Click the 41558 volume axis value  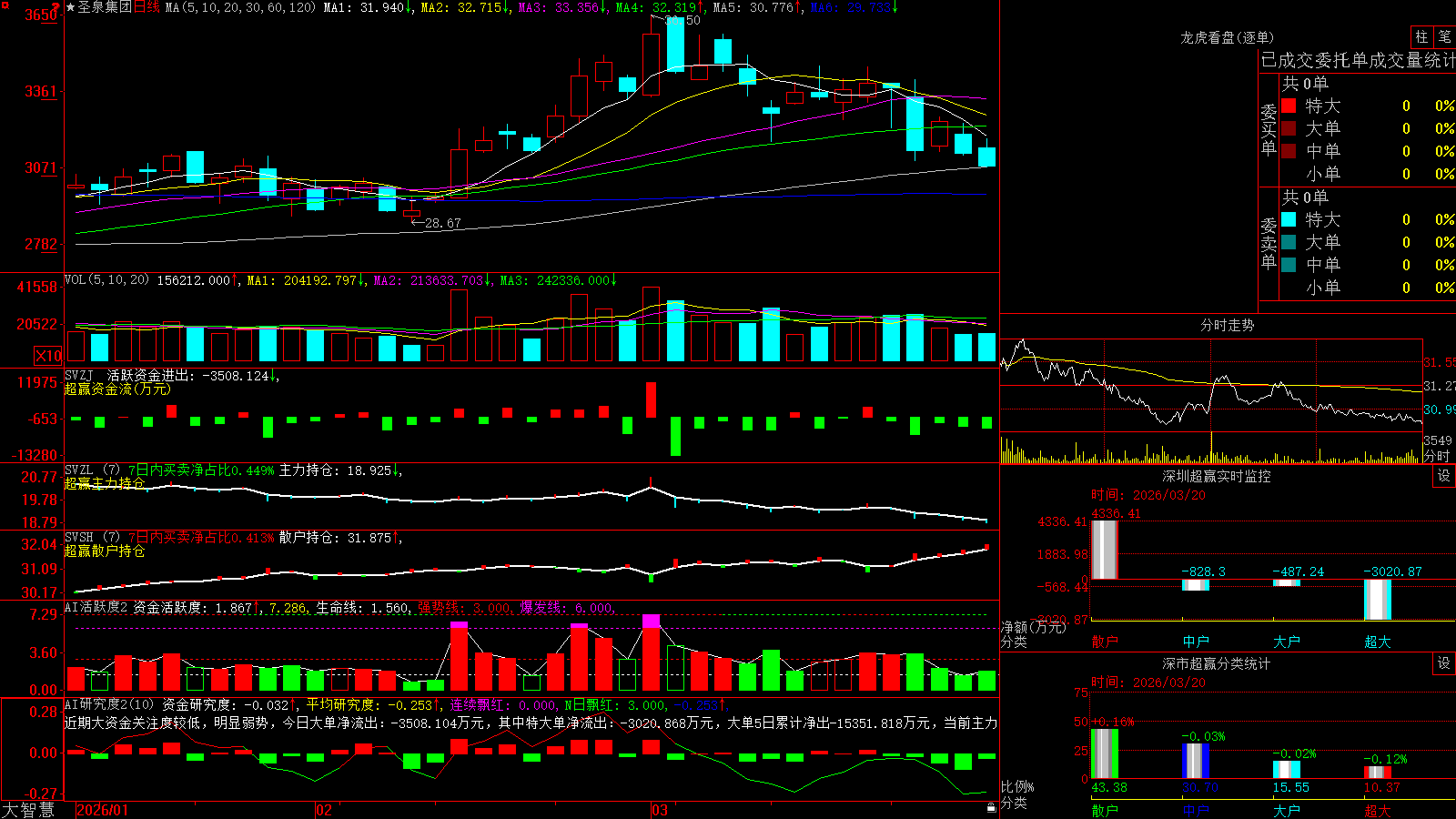coord(37,287)
